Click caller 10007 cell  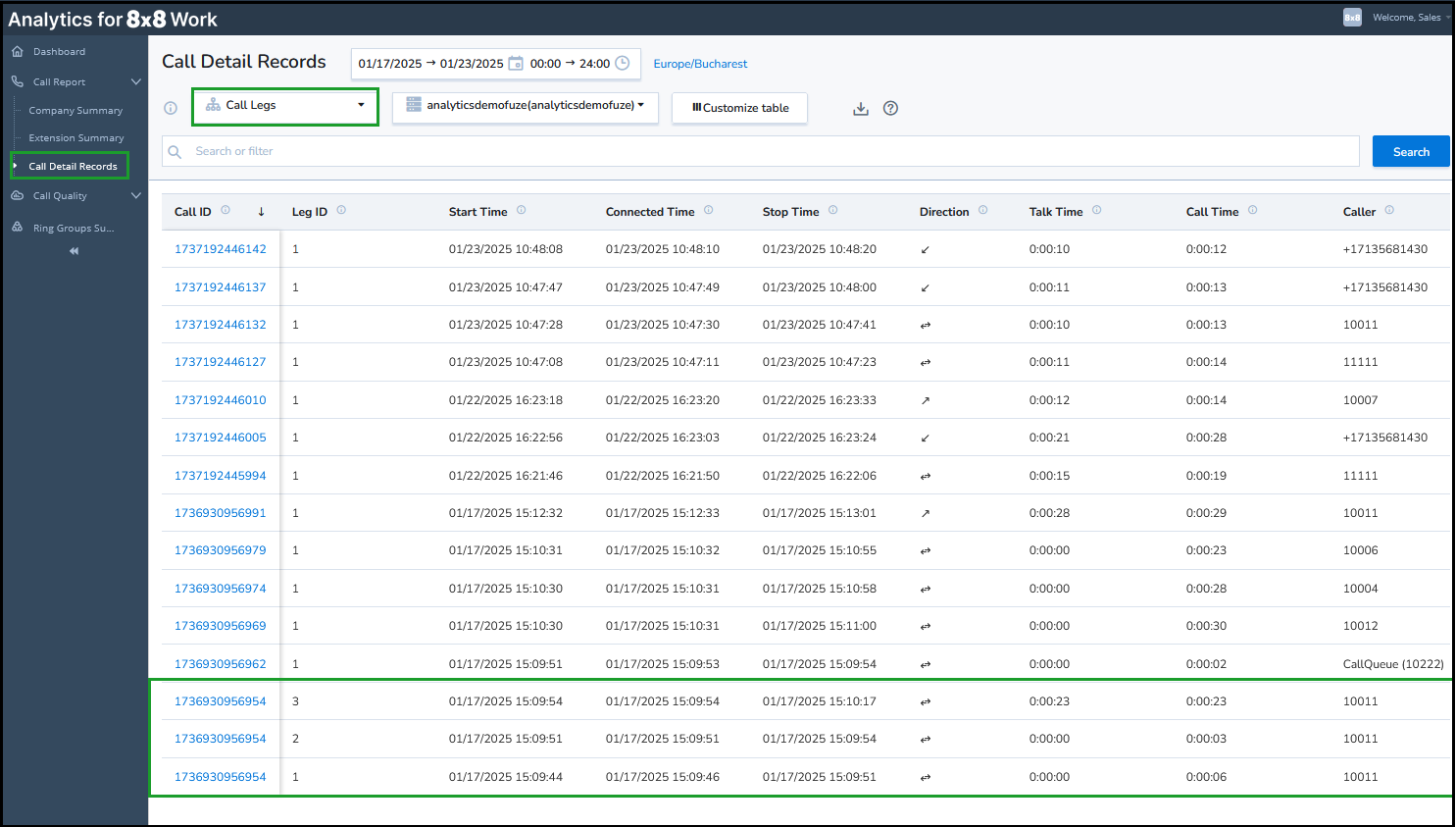[1361, 400]
